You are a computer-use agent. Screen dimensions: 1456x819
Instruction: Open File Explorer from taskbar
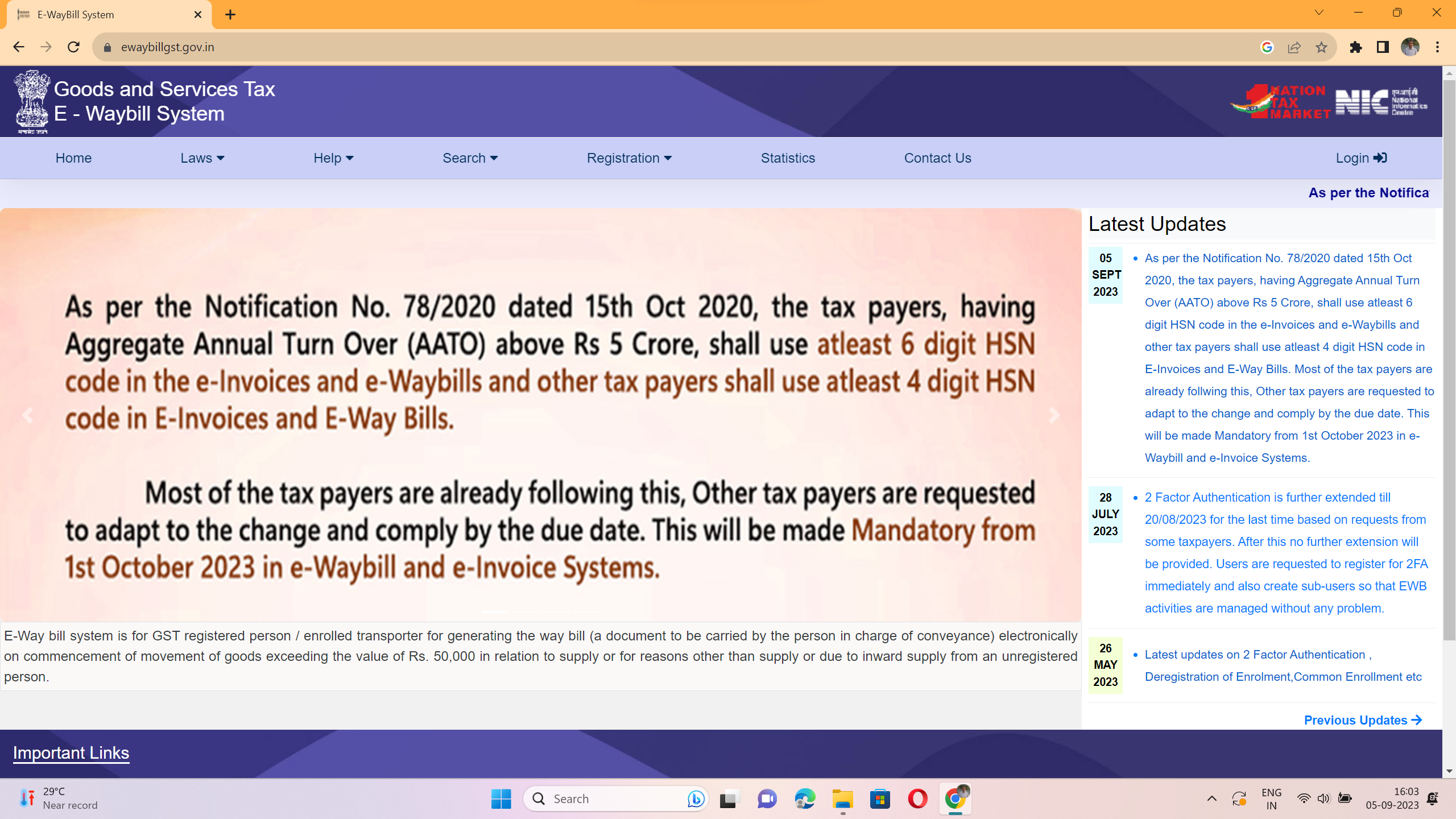click(x=842, y=799)
